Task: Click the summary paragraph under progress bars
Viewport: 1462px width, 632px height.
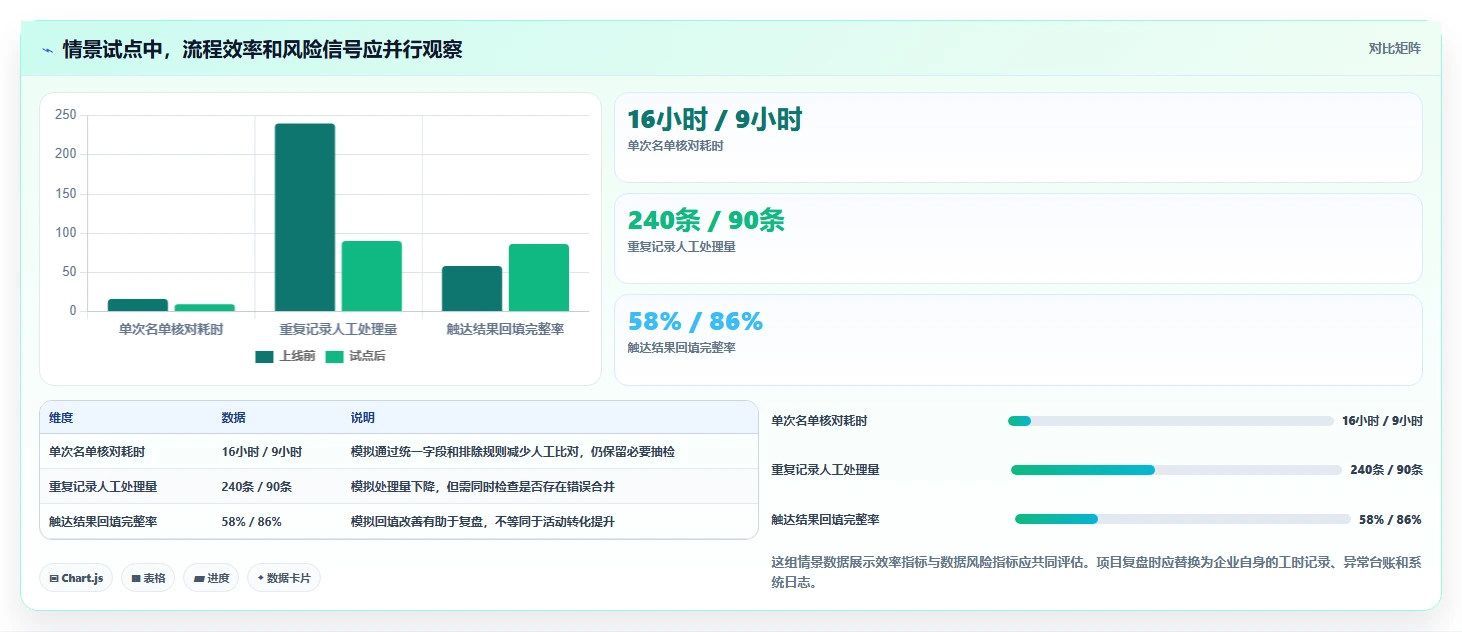Action: (x=1096, y=573)
